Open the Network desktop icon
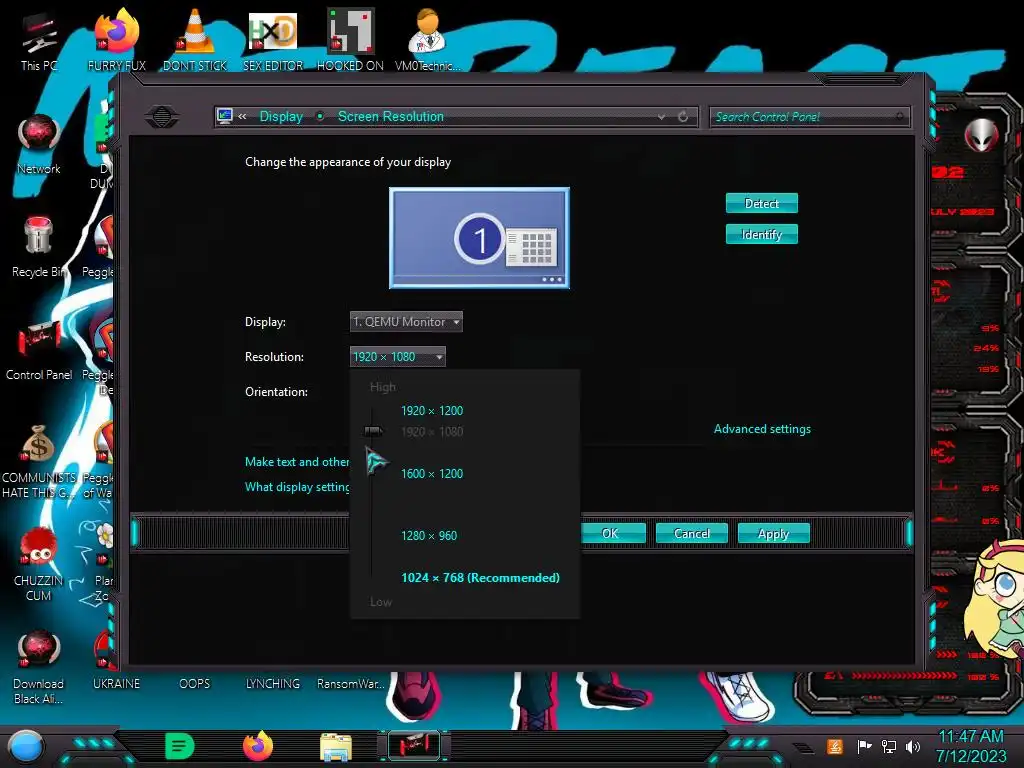The image size is (1024, 768). (39, 144)
